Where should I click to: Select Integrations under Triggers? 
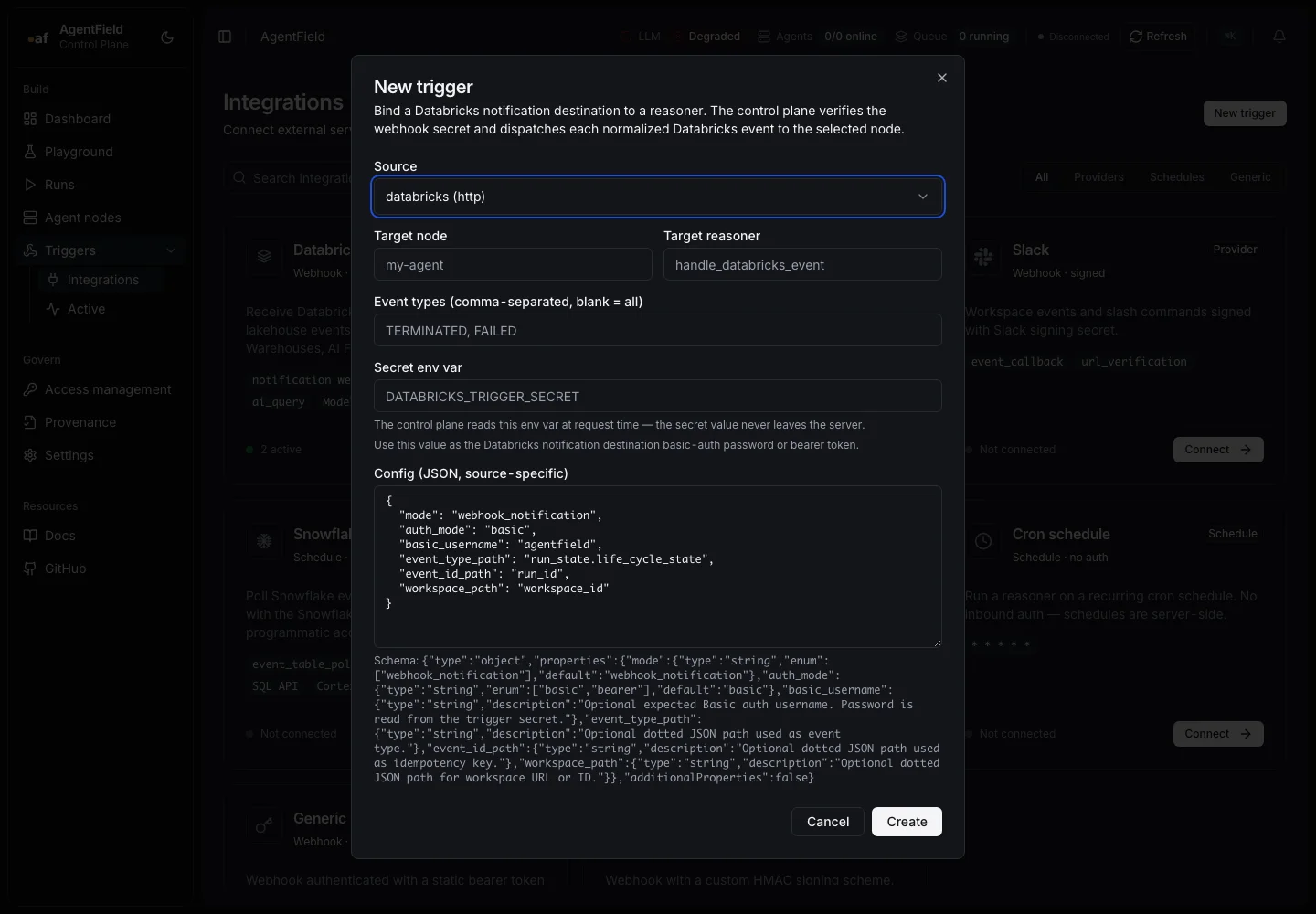[103, 280]
